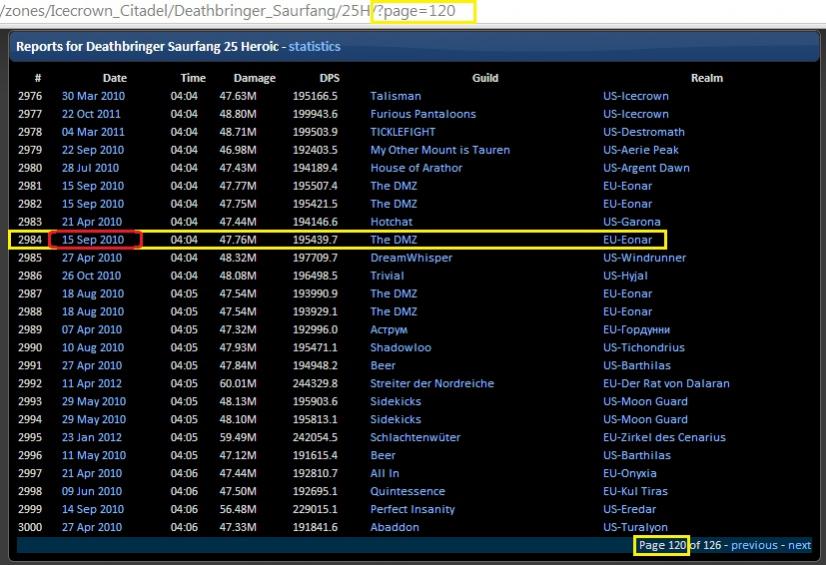Select the Streiter der Nordreiche guild
Viewport: 826px width, 565px height.
tap(432, 384)
